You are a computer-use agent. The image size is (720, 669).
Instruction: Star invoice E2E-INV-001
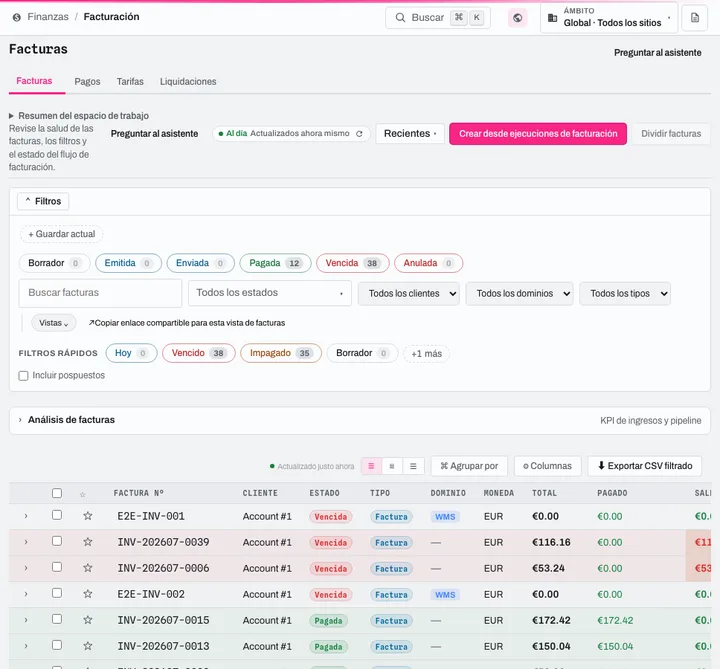88,516
